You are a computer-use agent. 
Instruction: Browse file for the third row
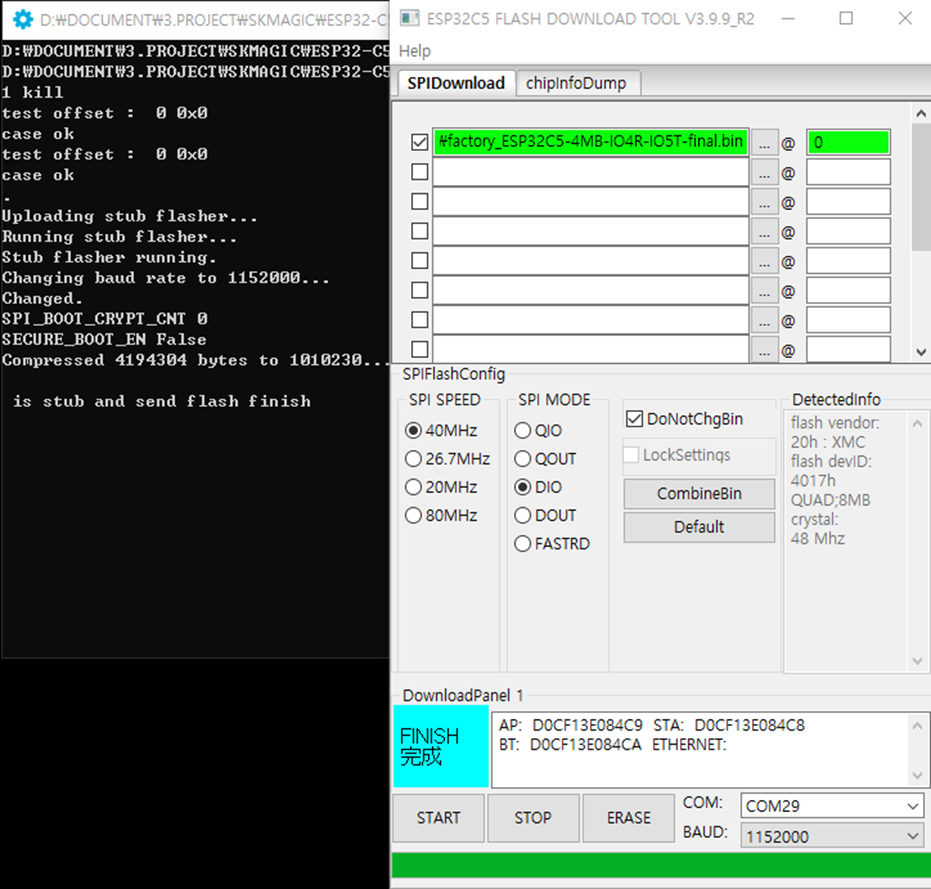tap(764, 202)
